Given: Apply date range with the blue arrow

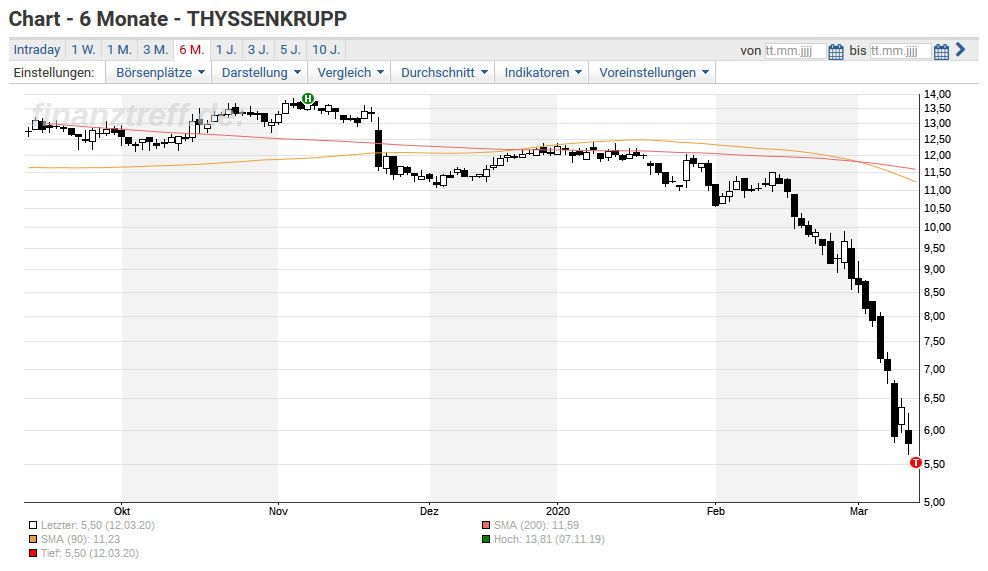Looking at the screenshot, I should click(960, 50).
